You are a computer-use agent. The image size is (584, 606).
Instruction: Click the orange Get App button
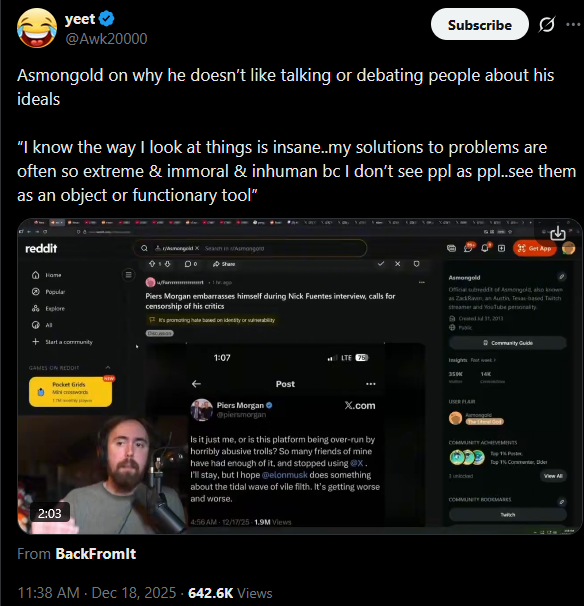coord(535,248)
